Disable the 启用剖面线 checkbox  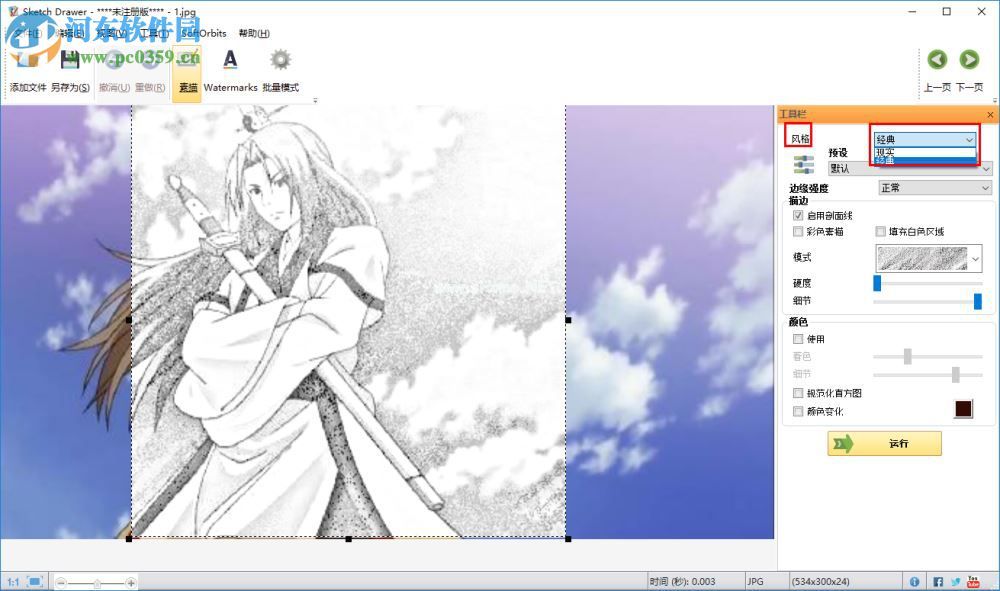tap(798, 215)
